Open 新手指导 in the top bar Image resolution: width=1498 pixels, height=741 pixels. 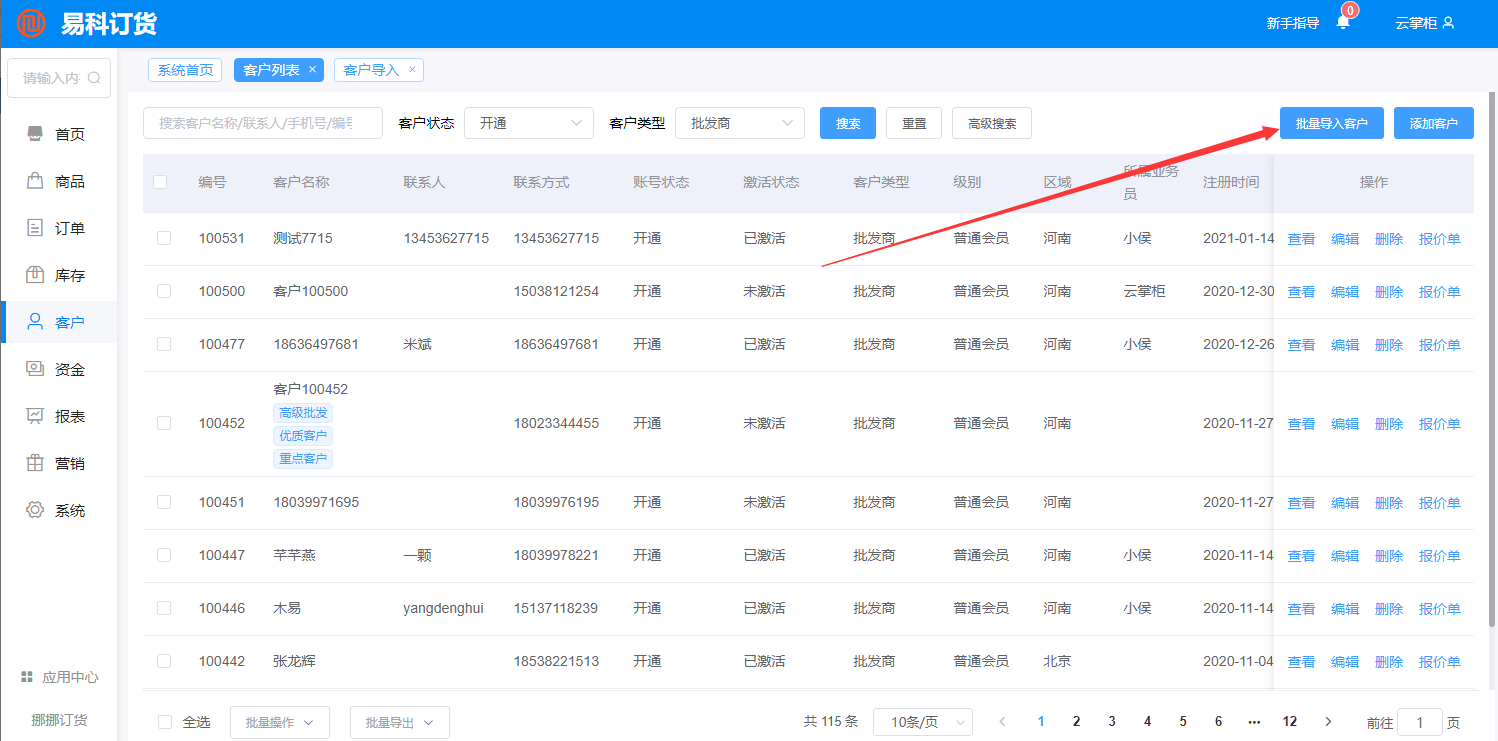pos(1293,23)
